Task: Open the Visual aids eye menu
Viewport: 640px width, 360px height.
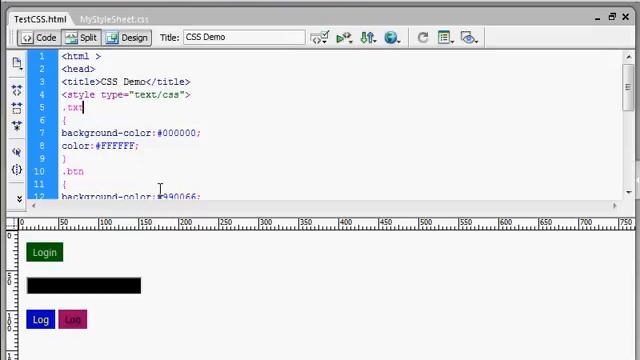Action: coord(469,38)
